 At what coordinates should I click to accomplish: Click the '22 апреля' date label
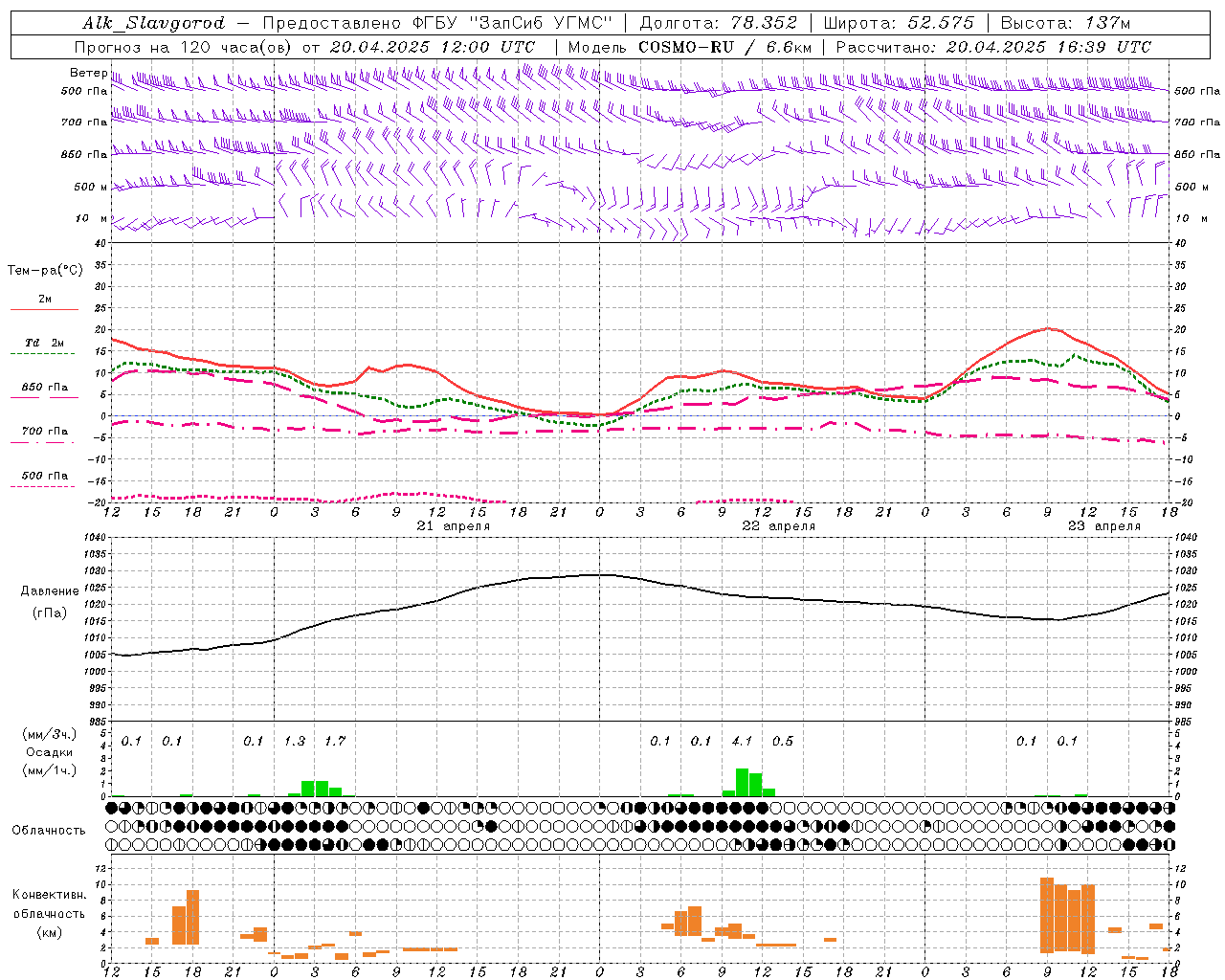[x=779, y=526]
